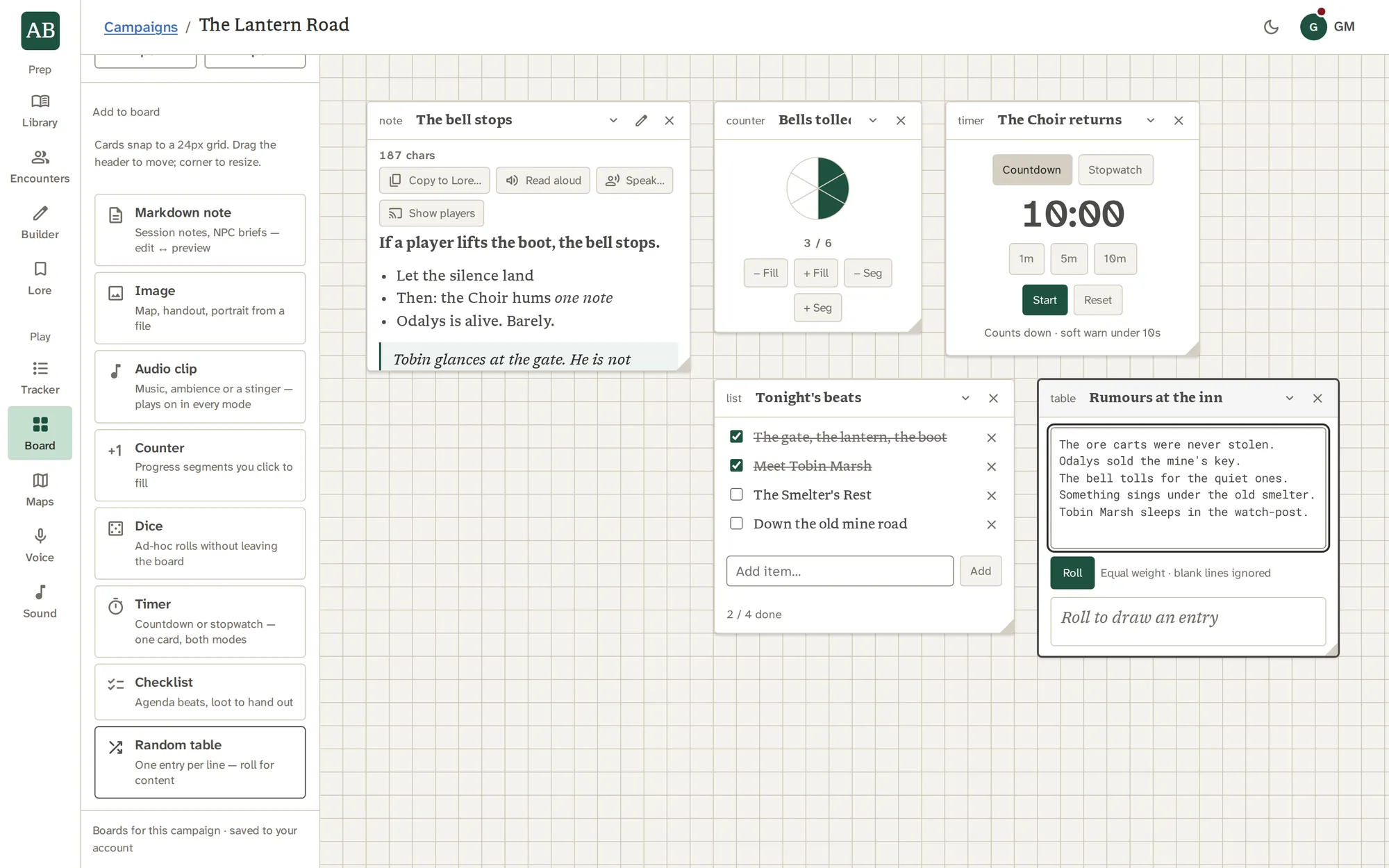Add a Random table card
Screen dimensions: 1389x868
[x=200, y=762]
